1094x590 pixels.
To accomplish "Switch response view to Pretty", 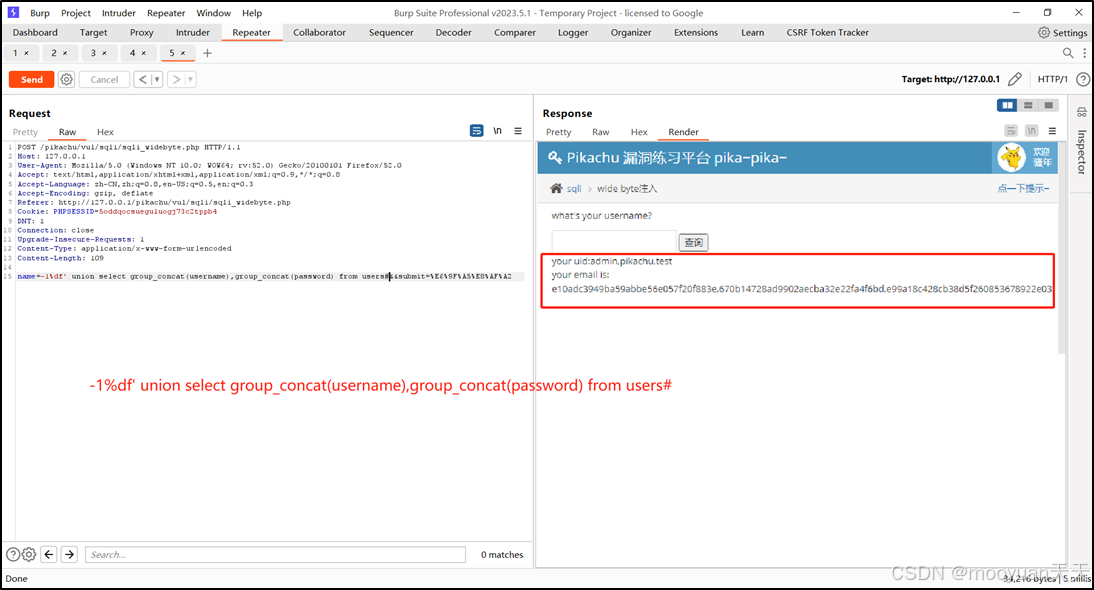I will click(x=558, y=132).
